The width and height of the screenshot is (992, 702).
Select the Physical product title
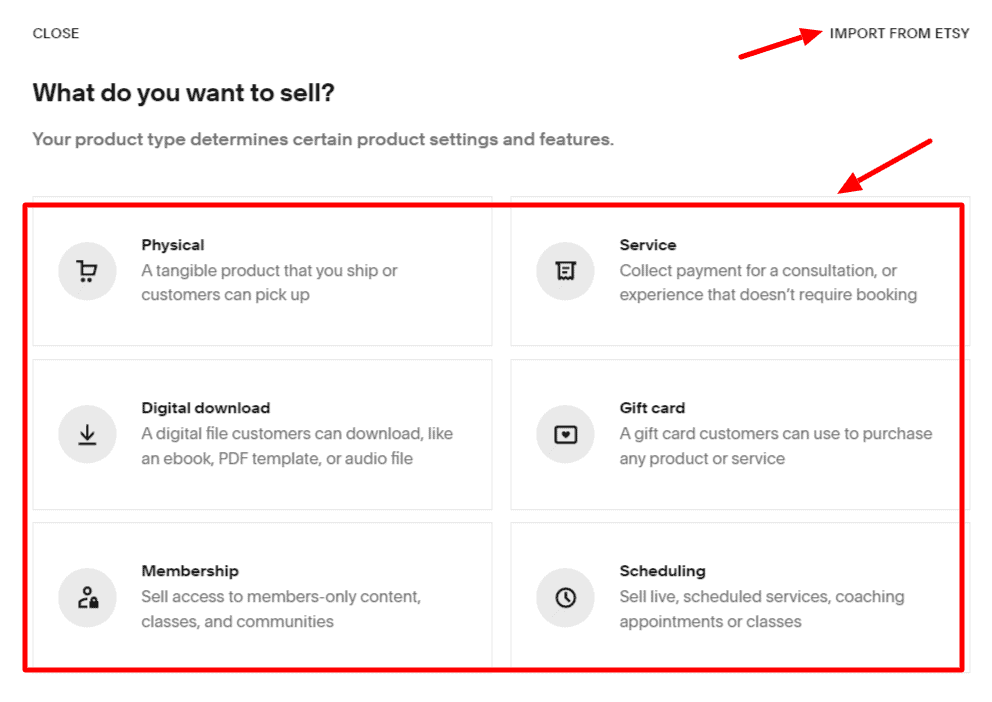tap(173, 245)
